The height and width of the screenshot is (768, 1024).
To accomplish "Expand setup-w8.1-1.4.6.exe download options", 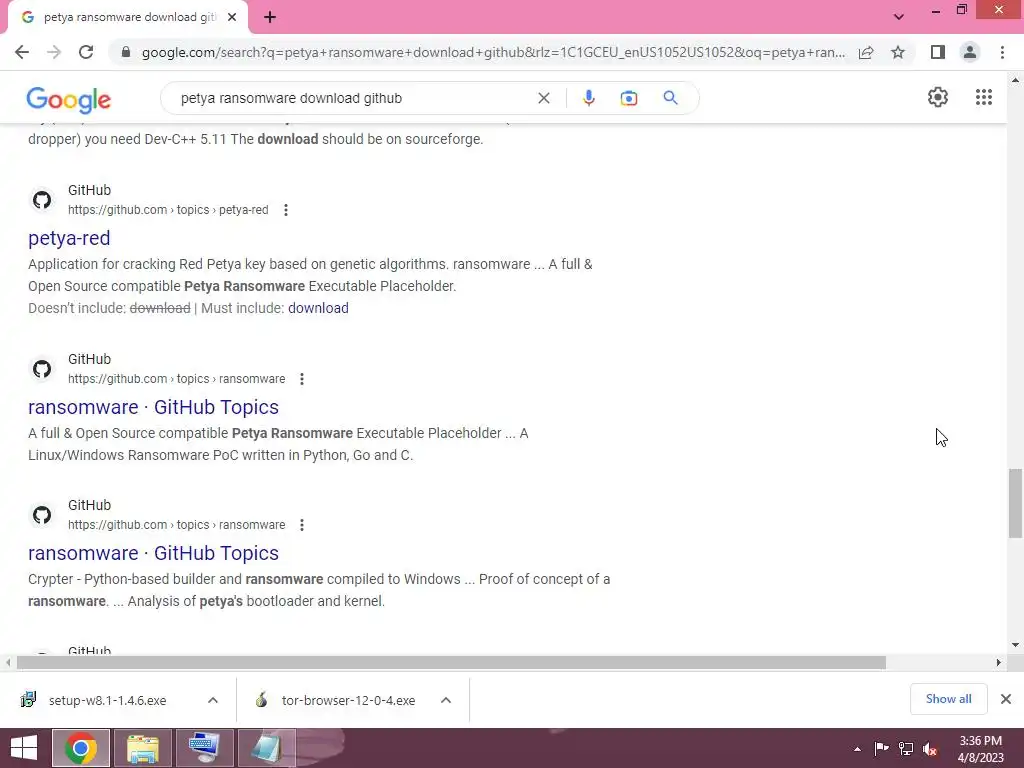I will point(213,700).
